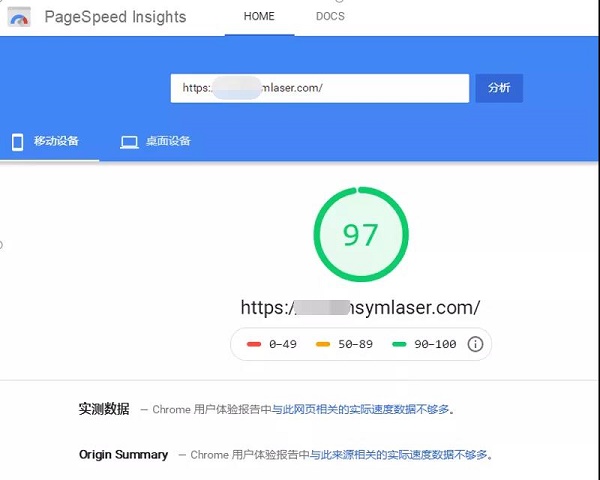Viewport: 600px width, 480px height.
Task: Click the orange 50–89 legend marker
Action: (x=323, y=344)
